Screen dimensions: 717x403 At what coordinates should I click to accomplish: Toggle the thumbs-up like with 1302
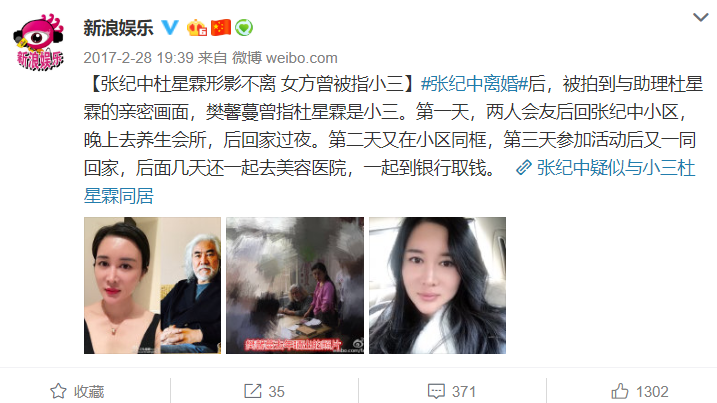pos(640,391)
